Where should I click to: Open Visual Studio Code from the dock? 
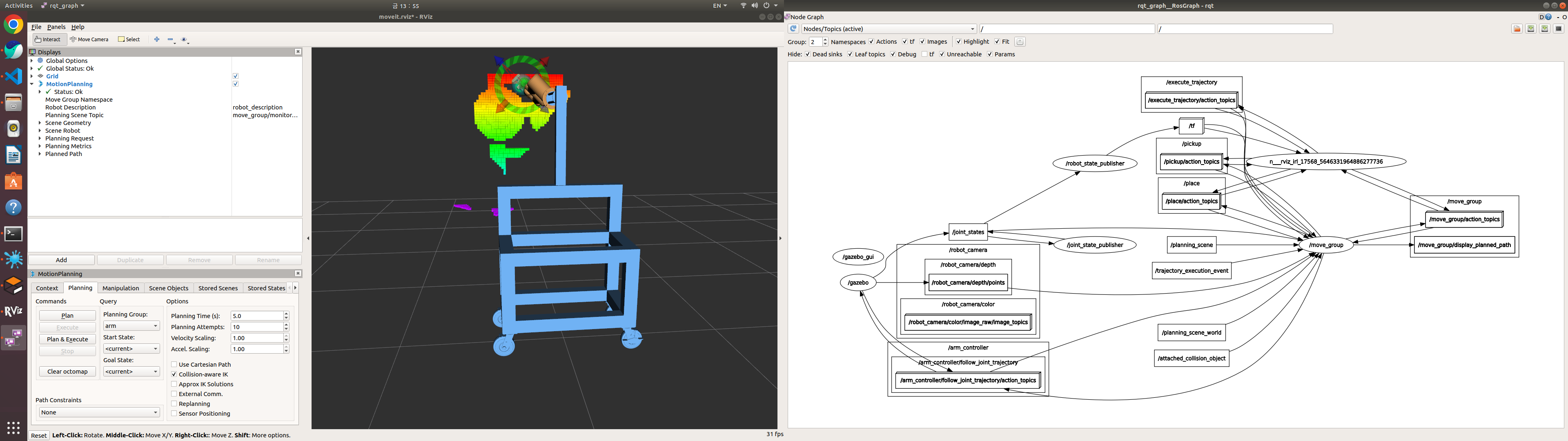point(13,76)
